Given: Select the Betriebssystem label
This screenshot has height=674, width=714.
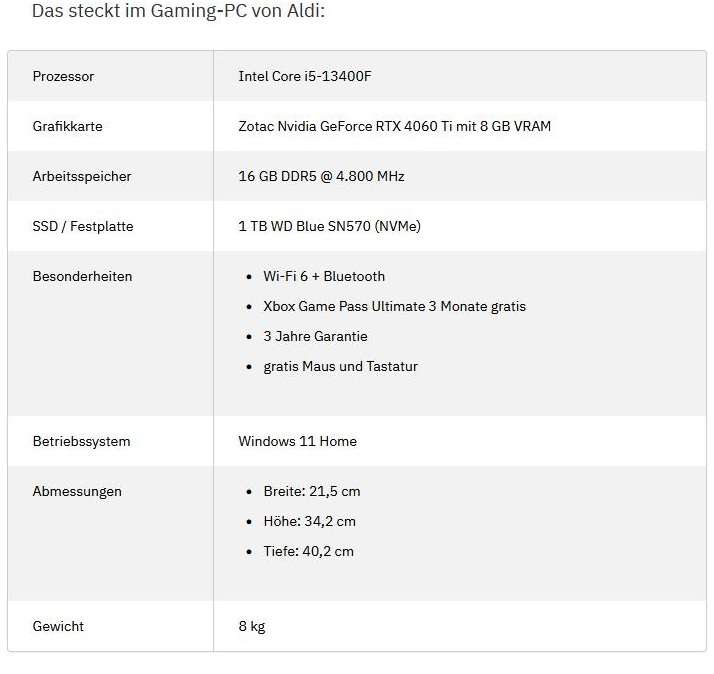Looking at the screenshot, I should pos(82,441).
